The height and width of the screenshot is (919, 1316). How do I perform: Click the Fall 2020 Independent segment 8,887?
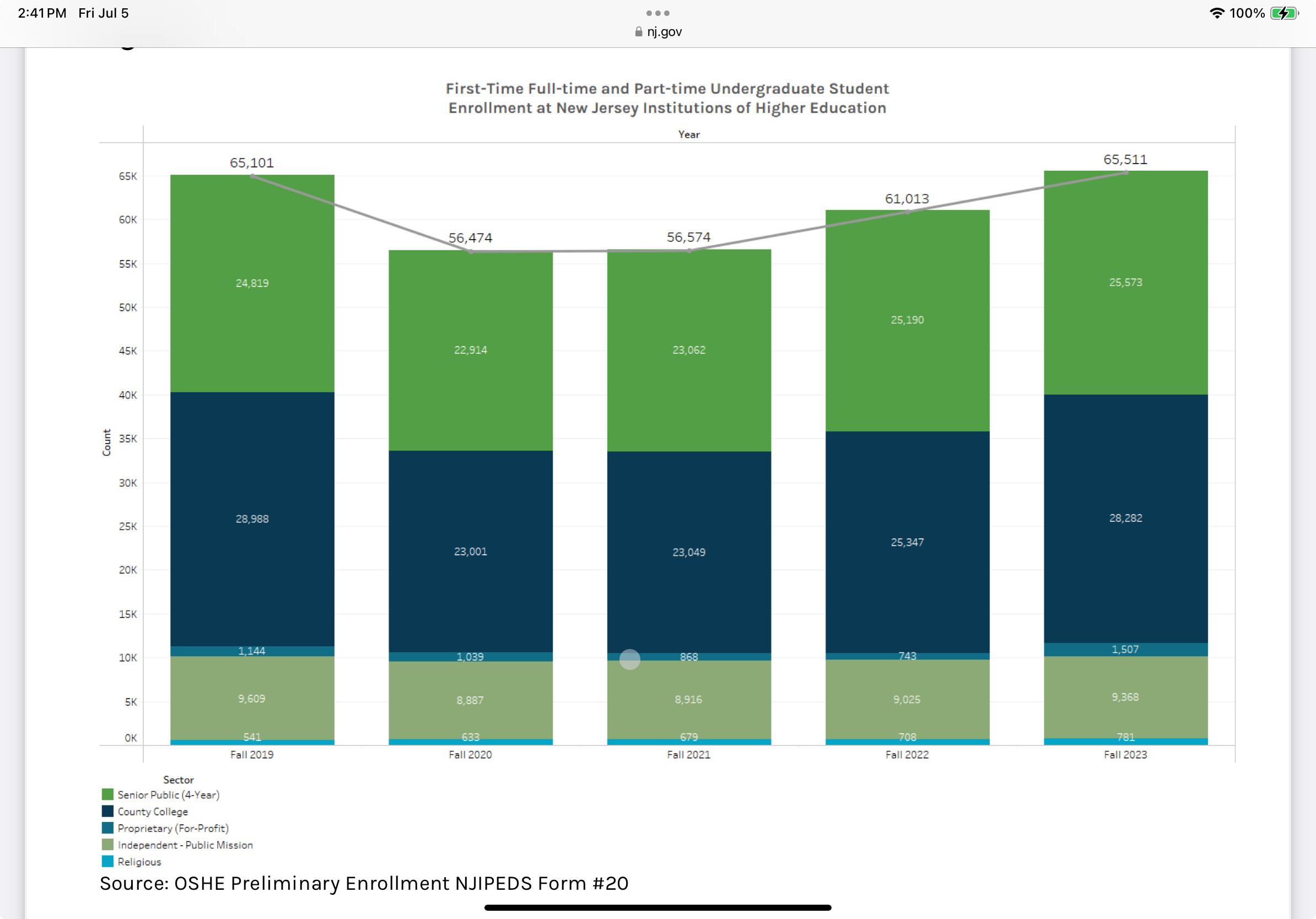click(x=470, y=700)
